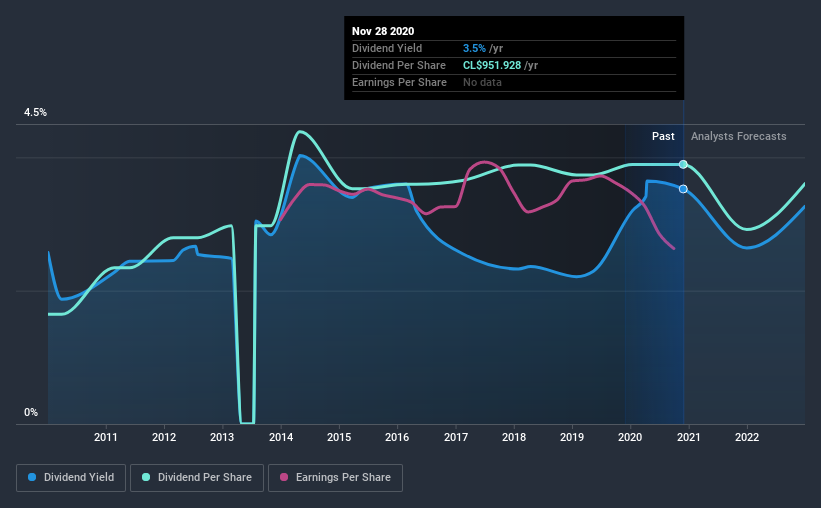Click the 0% y-axis label
This screenshot has height=508, width=821.
tap(31, 413)
